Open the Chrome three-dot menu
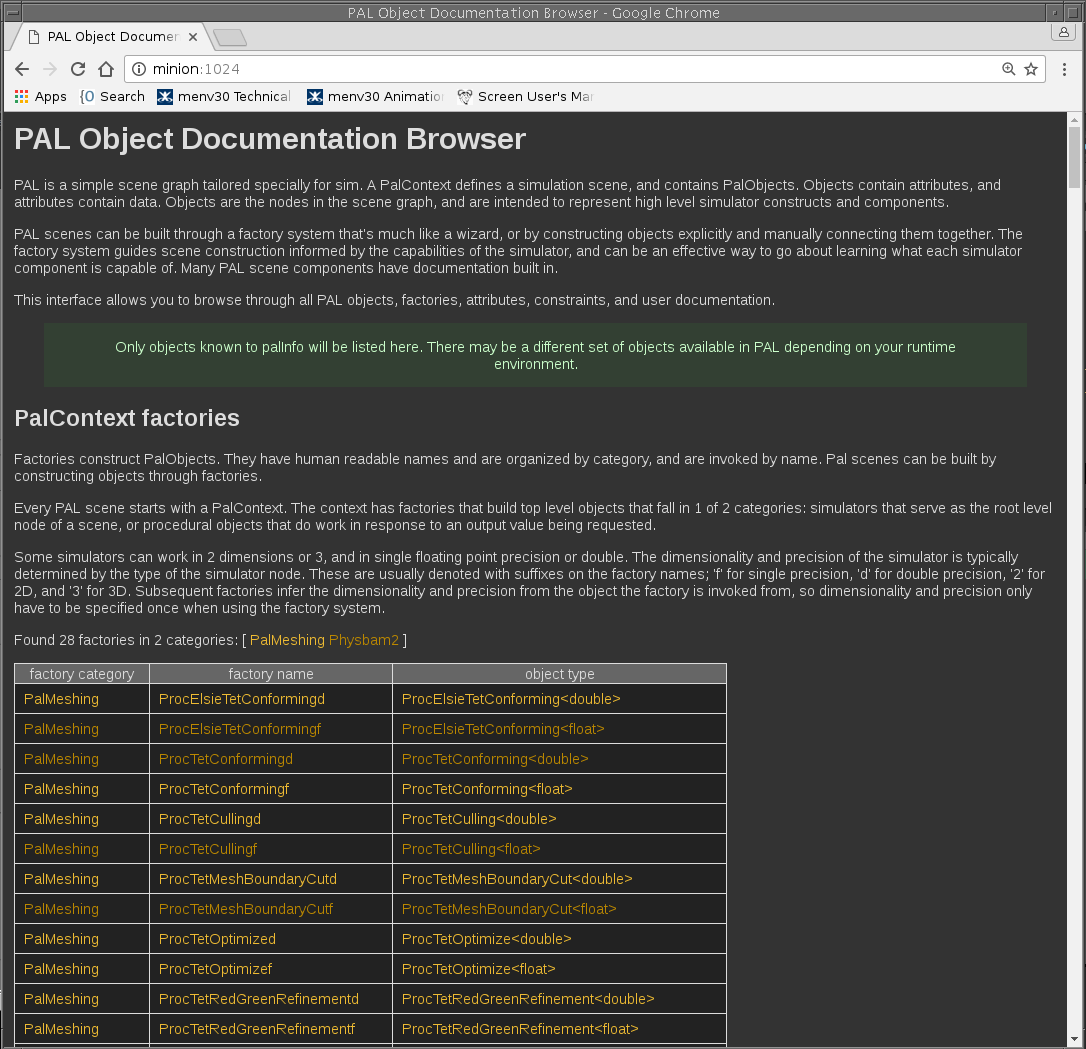 (1065, 69)
